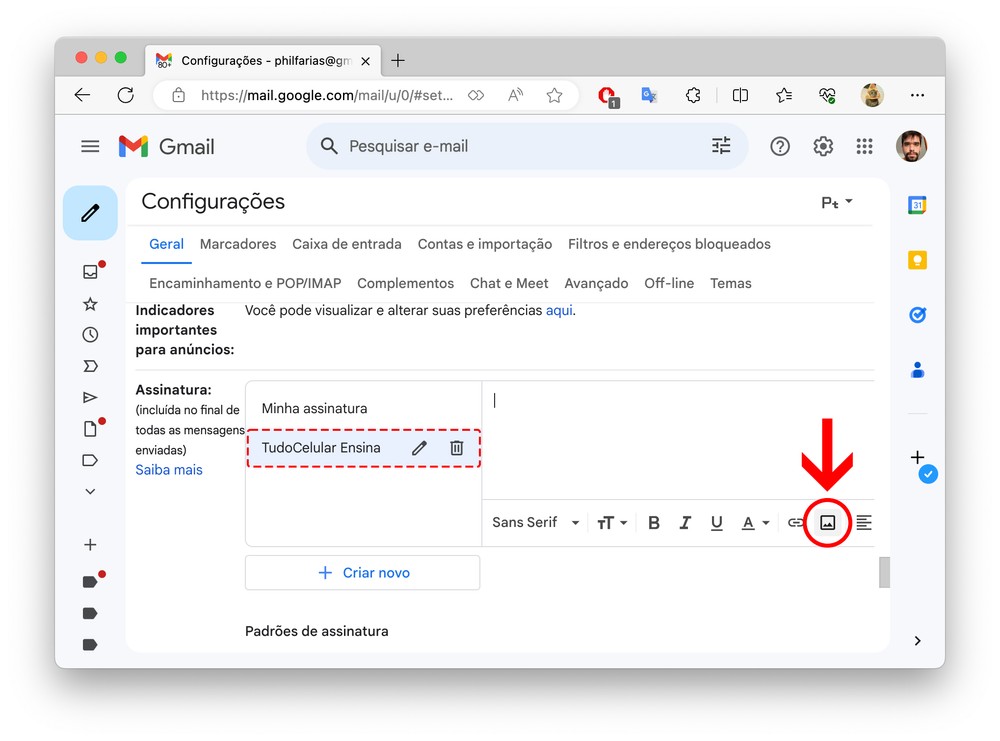Open Starred mail via star icon
1000x741 pixels.
[90, 304]
